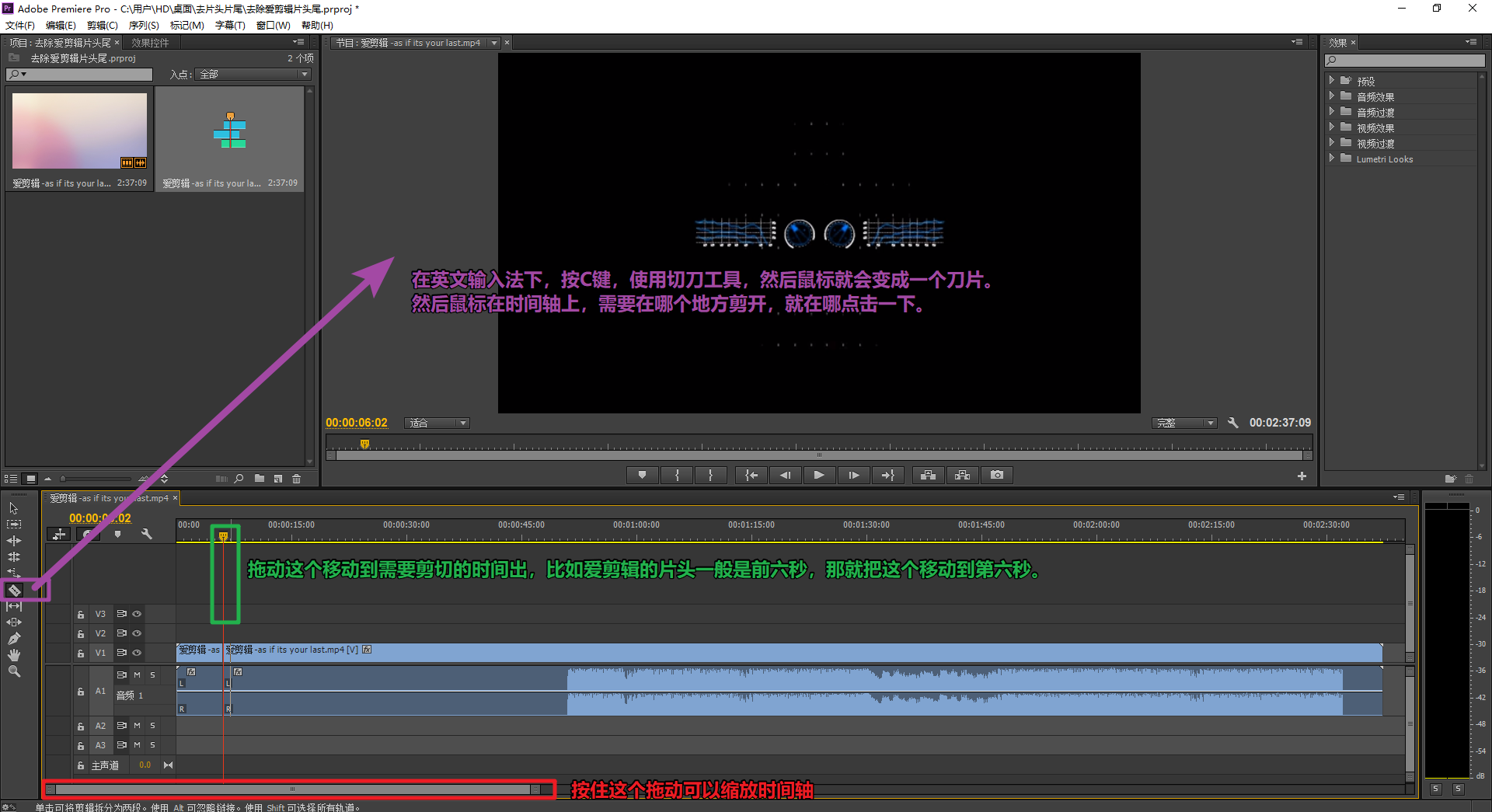This screenshot has width=1492, height=812.
Task: Open timeline display settings wrench
Action: (146, 534)
